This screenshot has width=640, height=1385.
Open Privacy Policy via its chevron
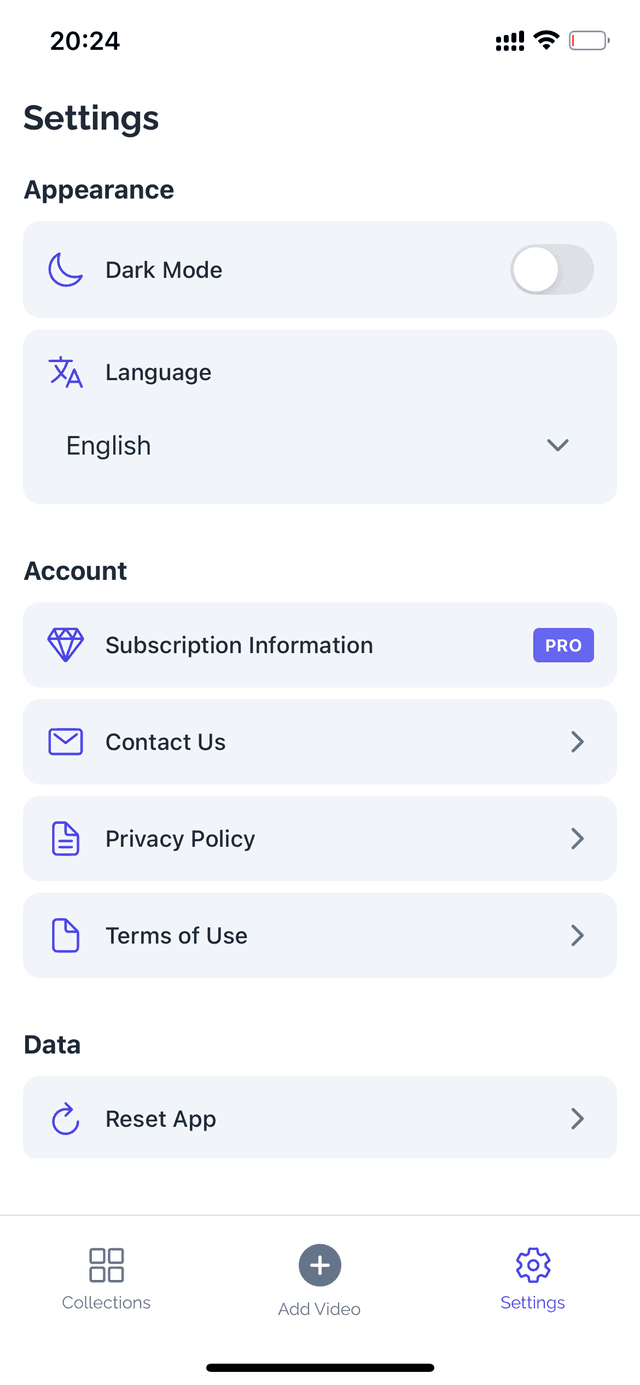point(577,839)
